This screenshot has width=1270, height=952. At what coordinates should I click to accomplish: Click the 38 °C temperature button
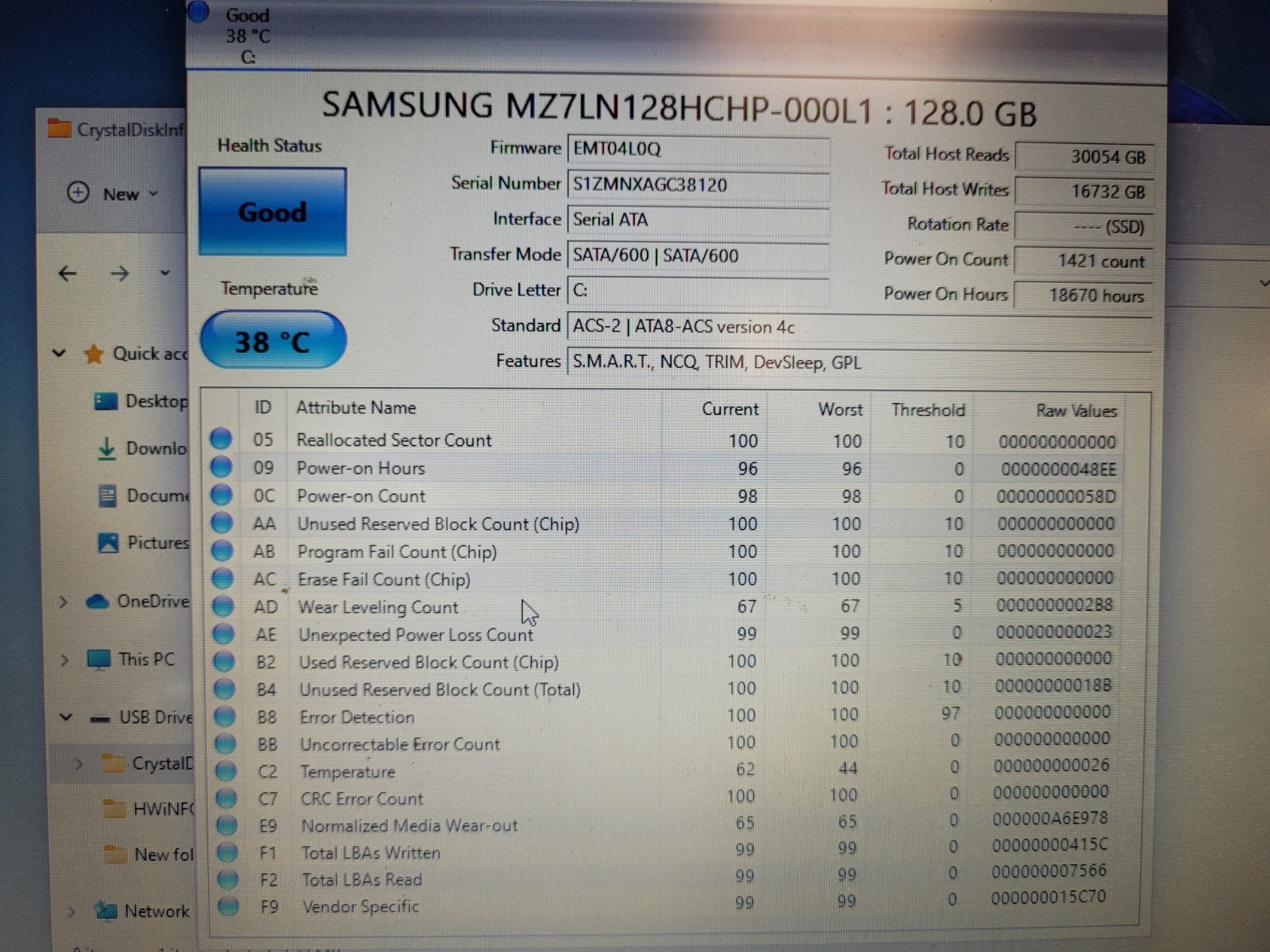pos(273,341)
